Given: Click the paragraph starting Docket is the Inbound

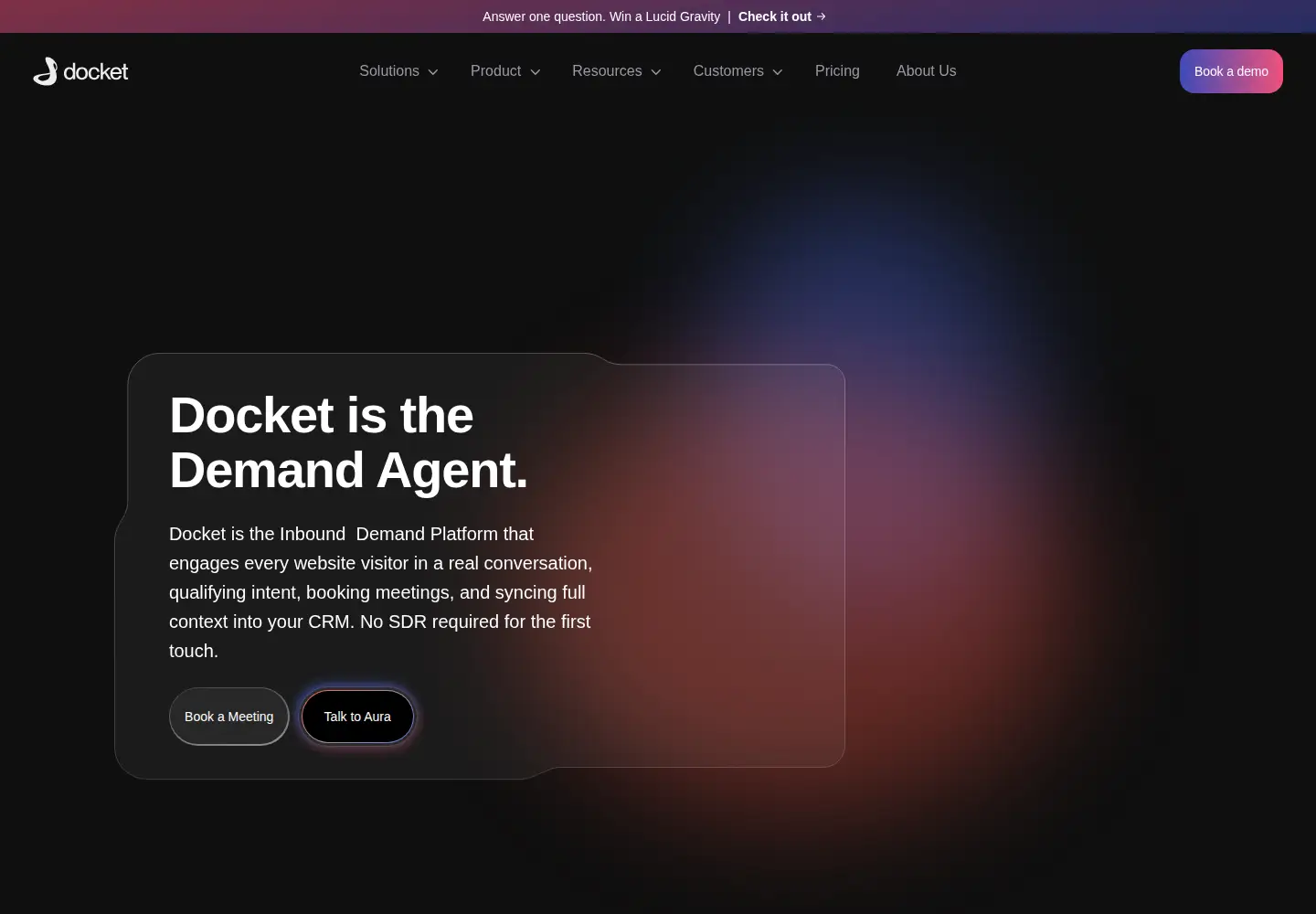Looking at the screenshot, I should (381, 592).
